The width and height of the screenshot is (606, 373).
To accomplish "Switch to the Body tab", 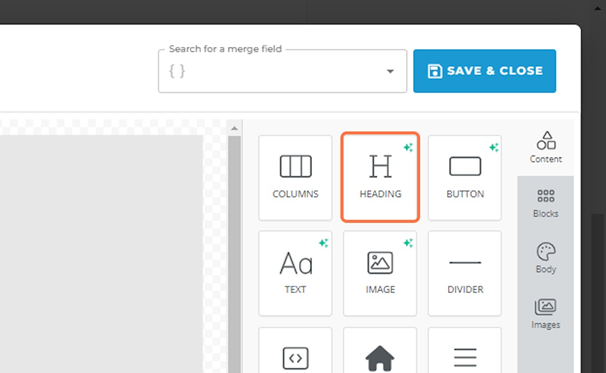I will click(546, 258).
